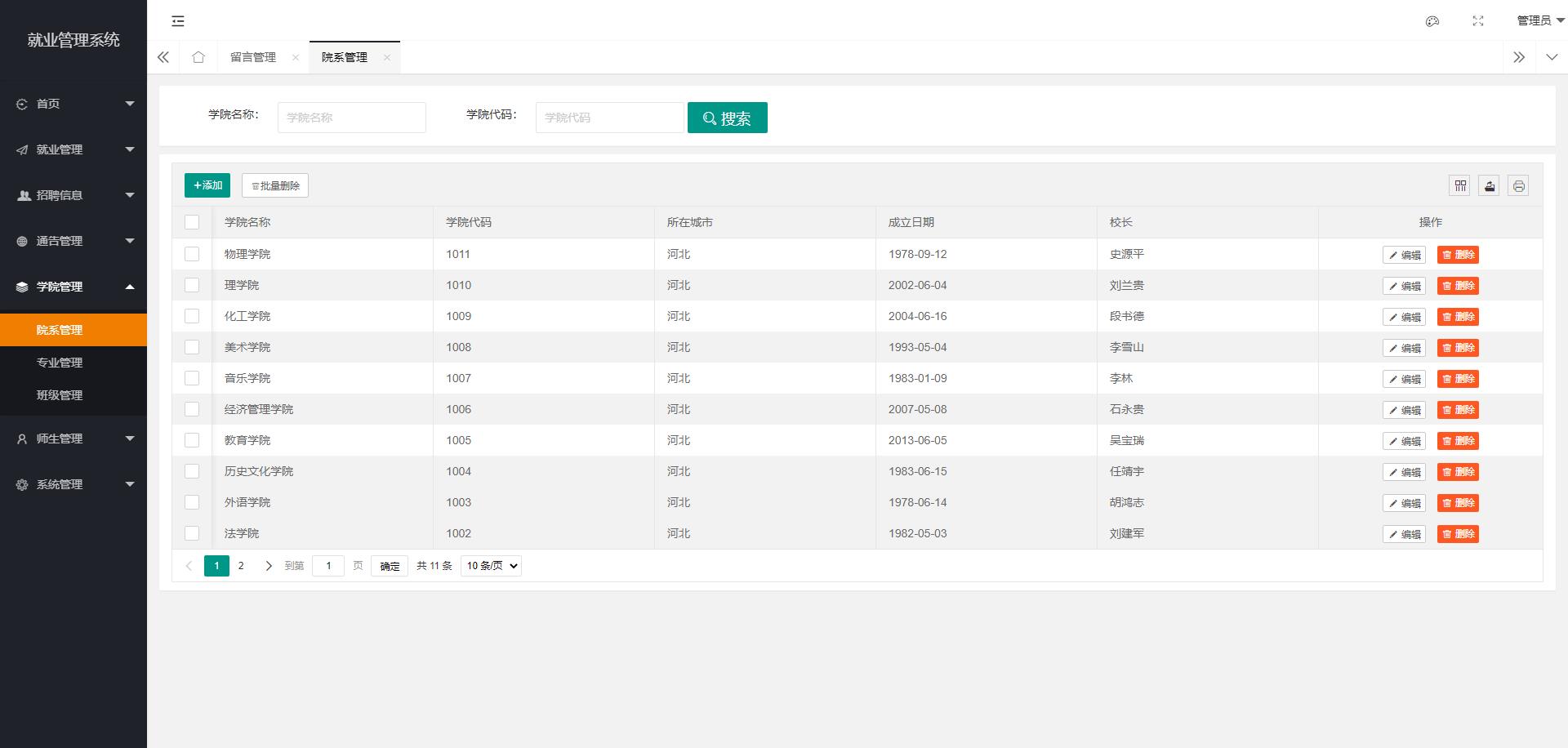Image resolution: width=1568 pixels, height=748 pixels.
Task: Edit the 音乐学院 row
Action: (1404, 379)
